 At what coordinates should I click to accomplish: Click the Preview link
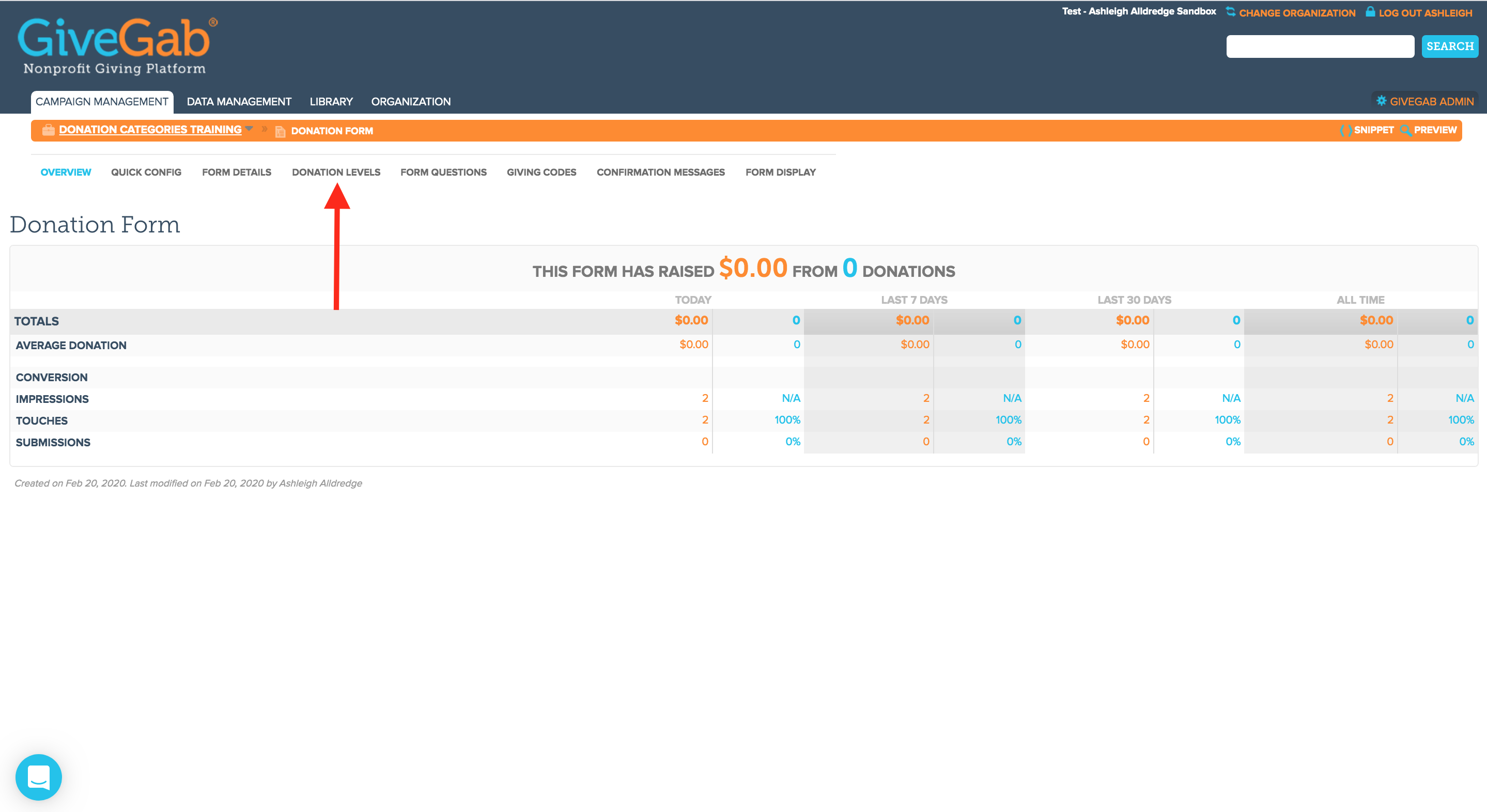point(1435,130)
